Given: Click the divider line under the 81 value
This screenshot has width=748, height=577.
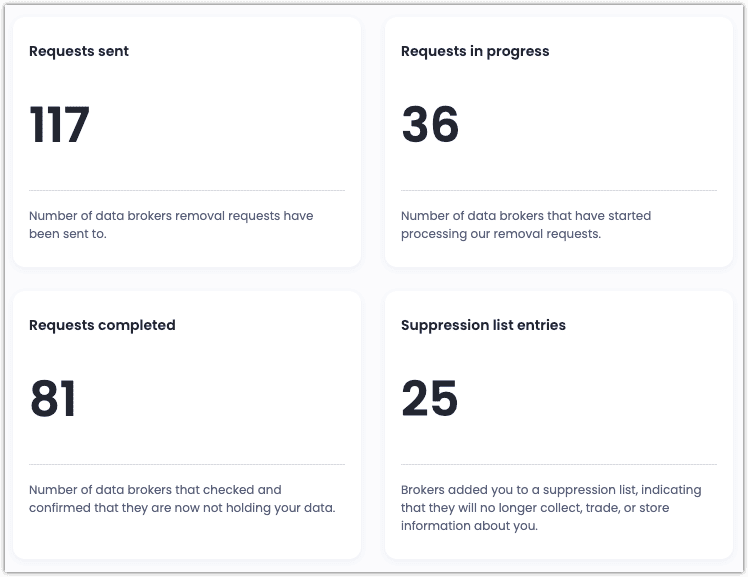Looking at the screenshot, I should point(187,464).
